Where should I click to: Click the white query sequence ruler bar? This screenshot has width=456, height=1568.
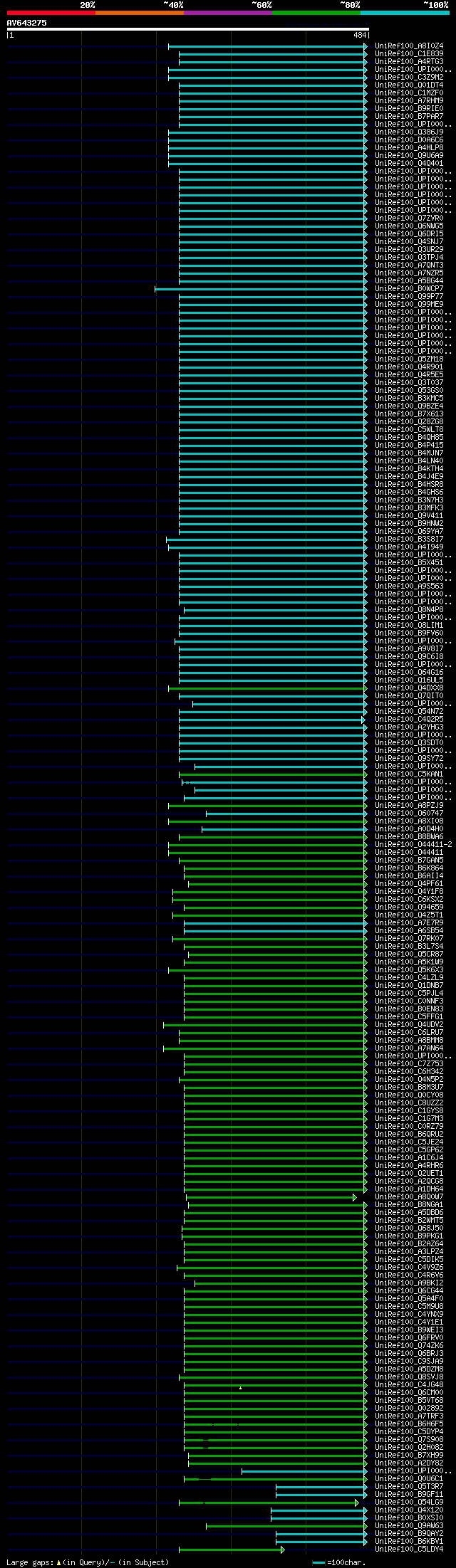pos(187,29)
